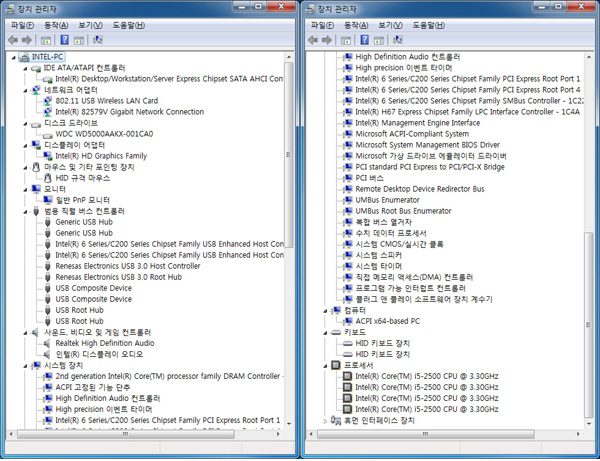Click Back arrow in left window toolbar
This screenshot has height=461, width=600.
(13, 40)
